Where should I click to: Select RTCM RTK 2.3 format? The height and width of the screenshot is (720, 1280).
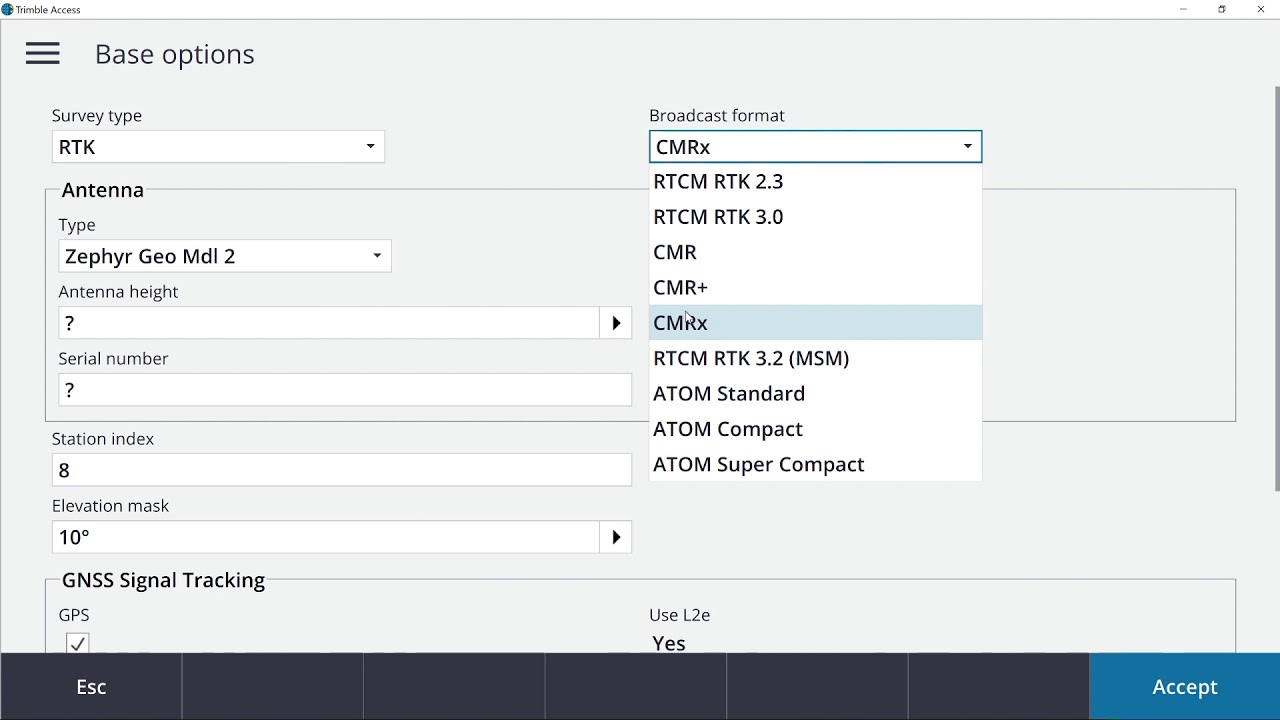pos(816,182)
